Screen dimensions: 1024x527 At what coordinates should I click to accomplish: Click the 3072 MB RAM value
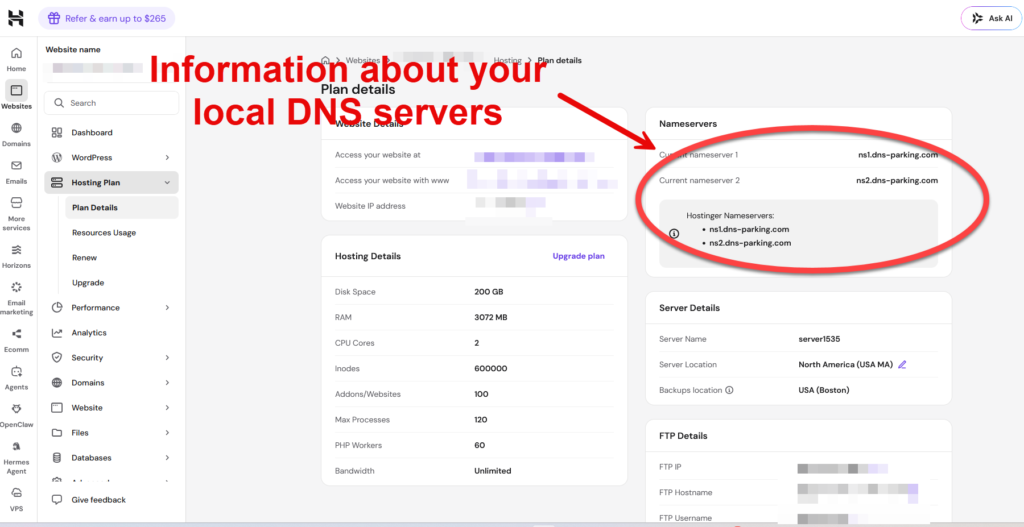pos(491,317)
